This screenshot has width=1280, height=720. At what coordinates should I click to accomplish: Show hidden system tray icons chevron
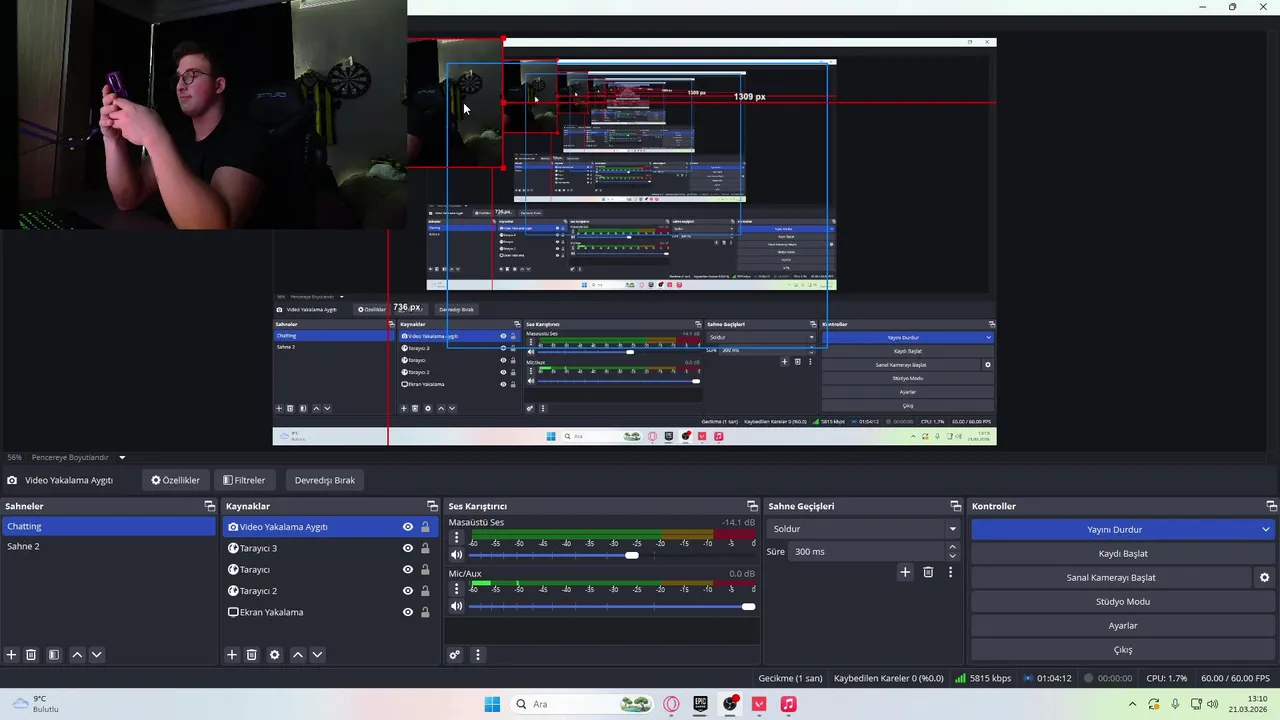[x=1132, y=704]
